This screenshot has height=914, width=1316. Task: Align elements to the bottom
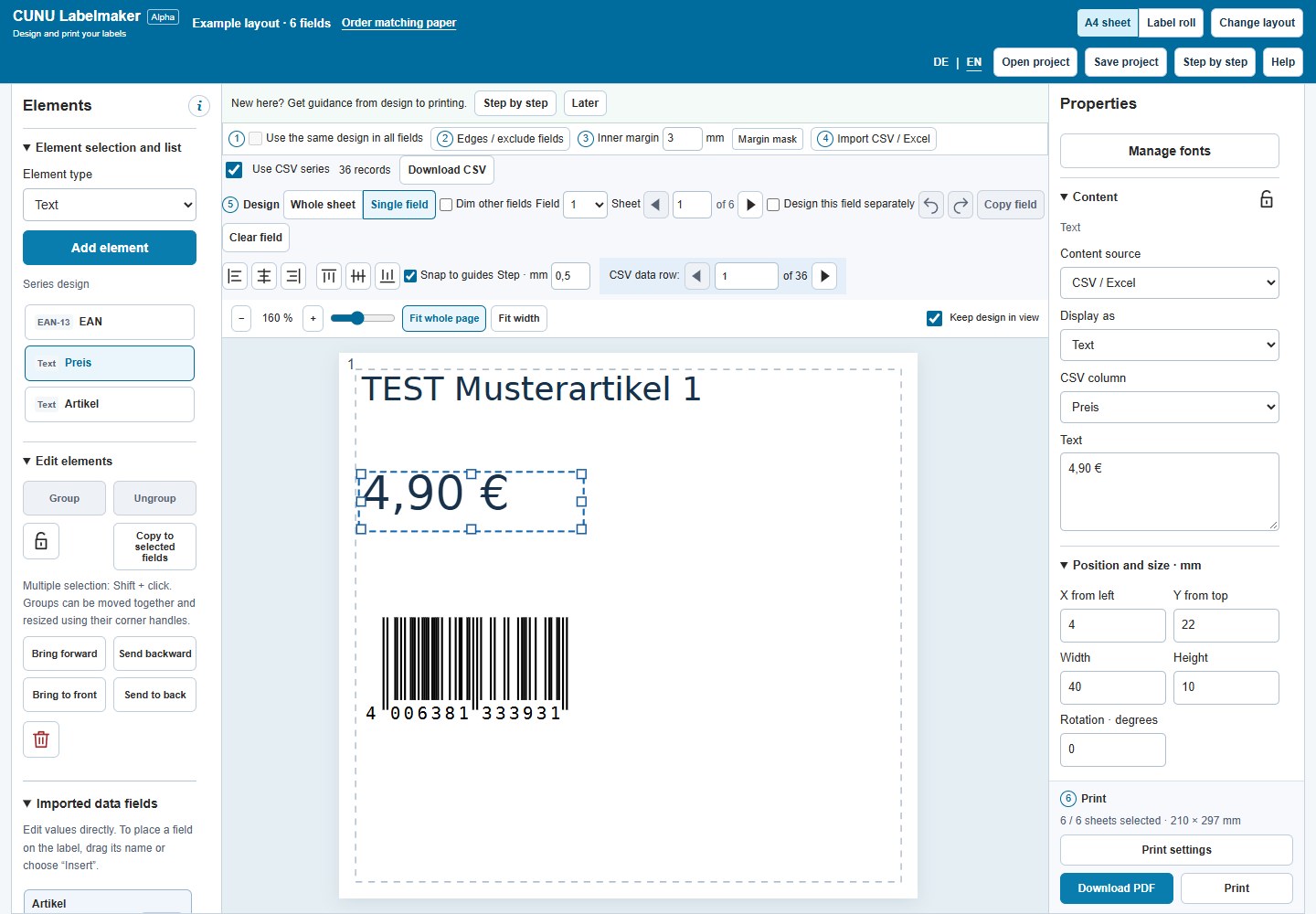coord(387,276)
